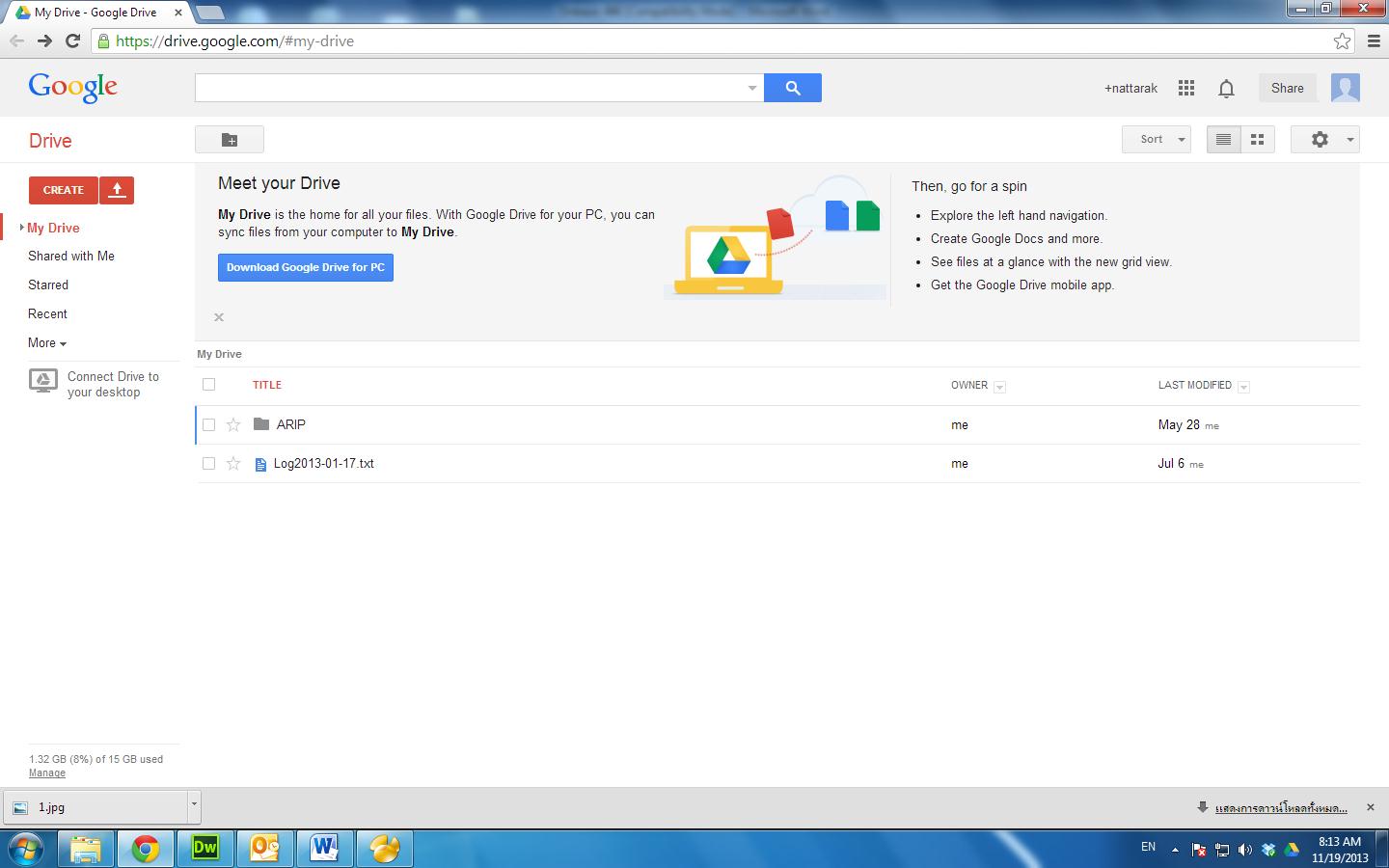The image size is (1389, 868).
Task: Open Outlook from the taskbar
Action: [x=265, y=849]
